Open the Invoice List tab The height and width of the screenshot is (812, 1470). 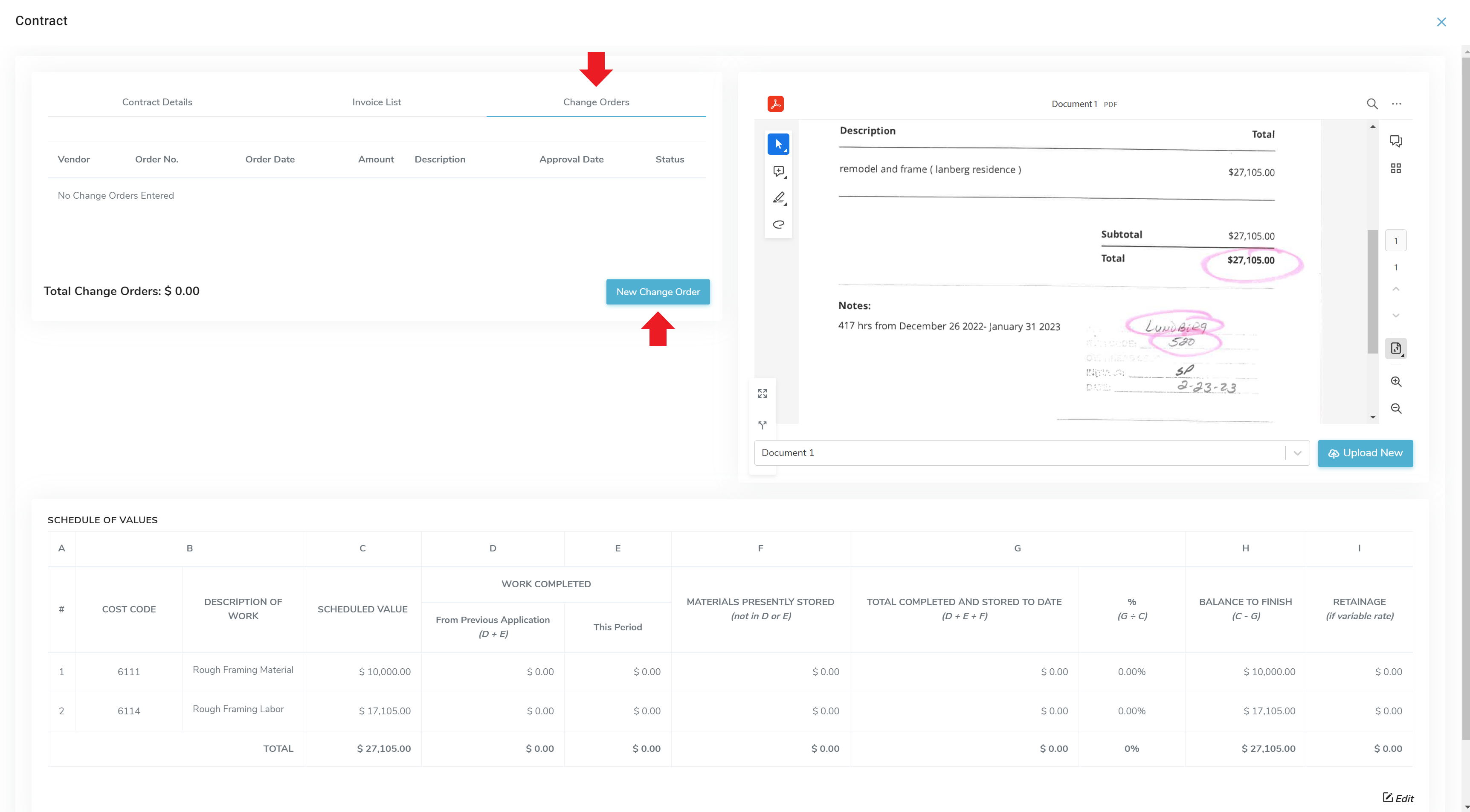[x=377, y=102]
